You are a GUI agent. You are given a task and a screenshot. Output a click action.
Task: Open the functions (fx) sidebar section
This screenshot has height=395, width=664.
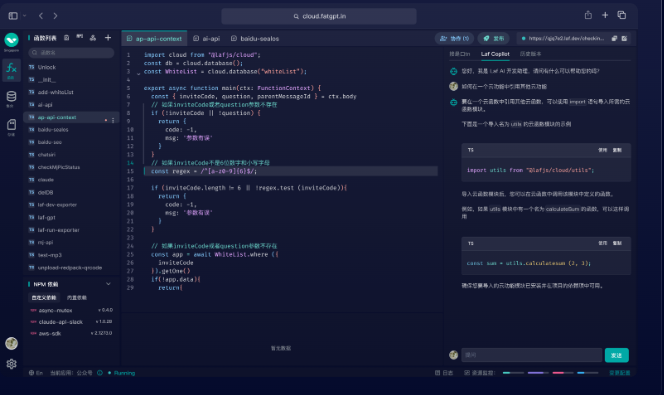pos(11,70)
